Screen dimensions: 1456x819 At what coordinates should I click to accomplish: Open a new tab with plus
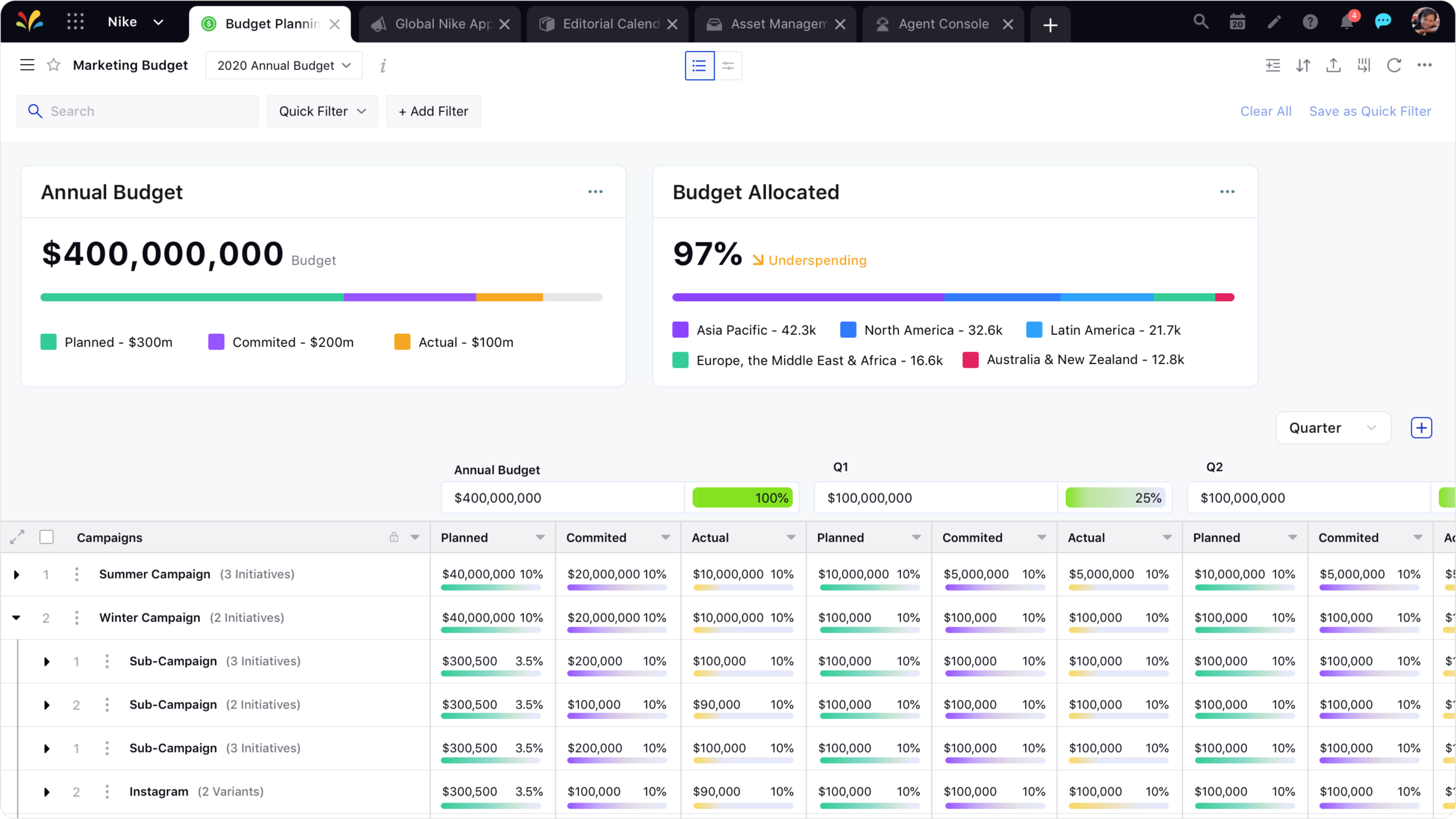click(x=1050, y=24)
